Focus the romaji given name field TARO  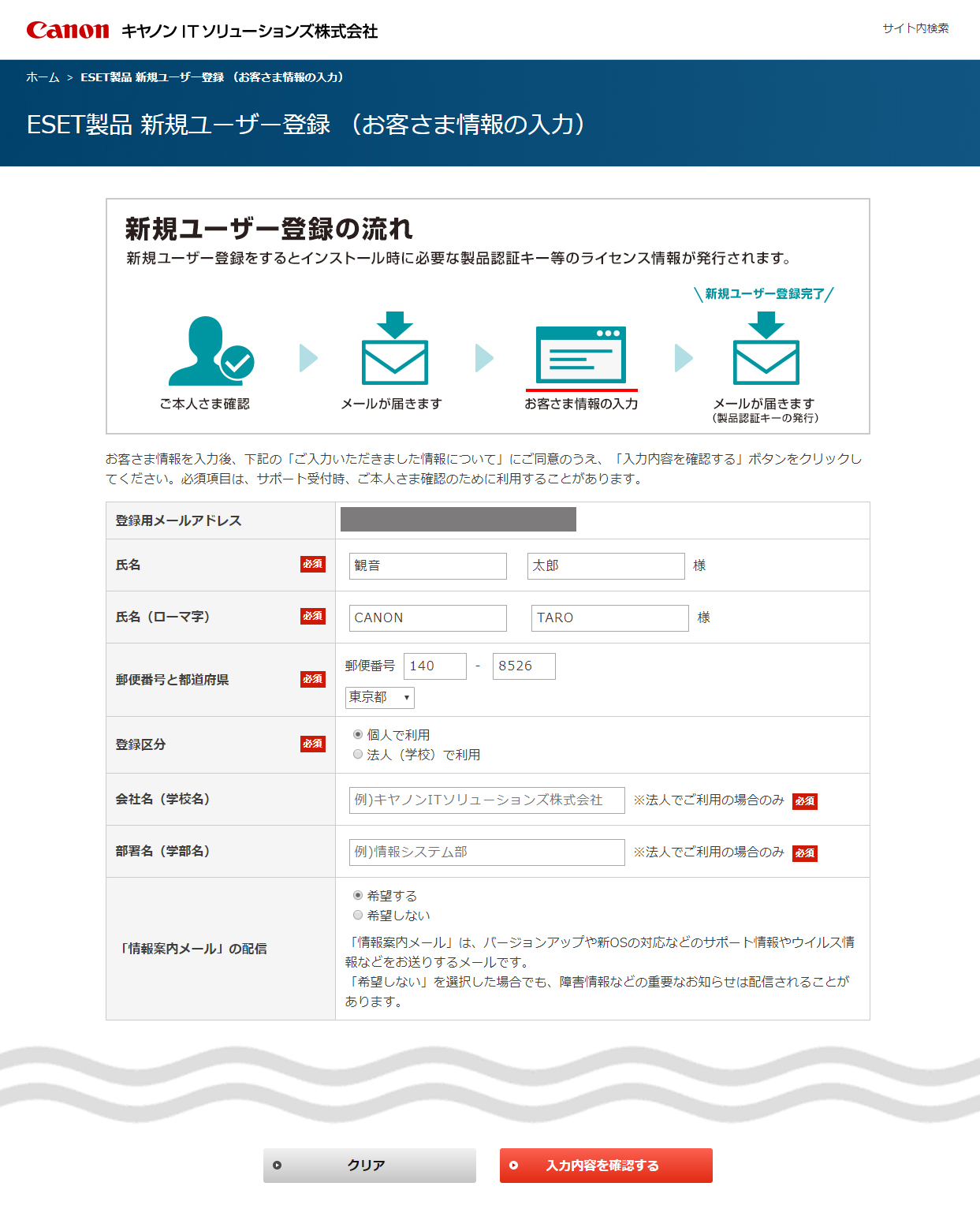610,617
